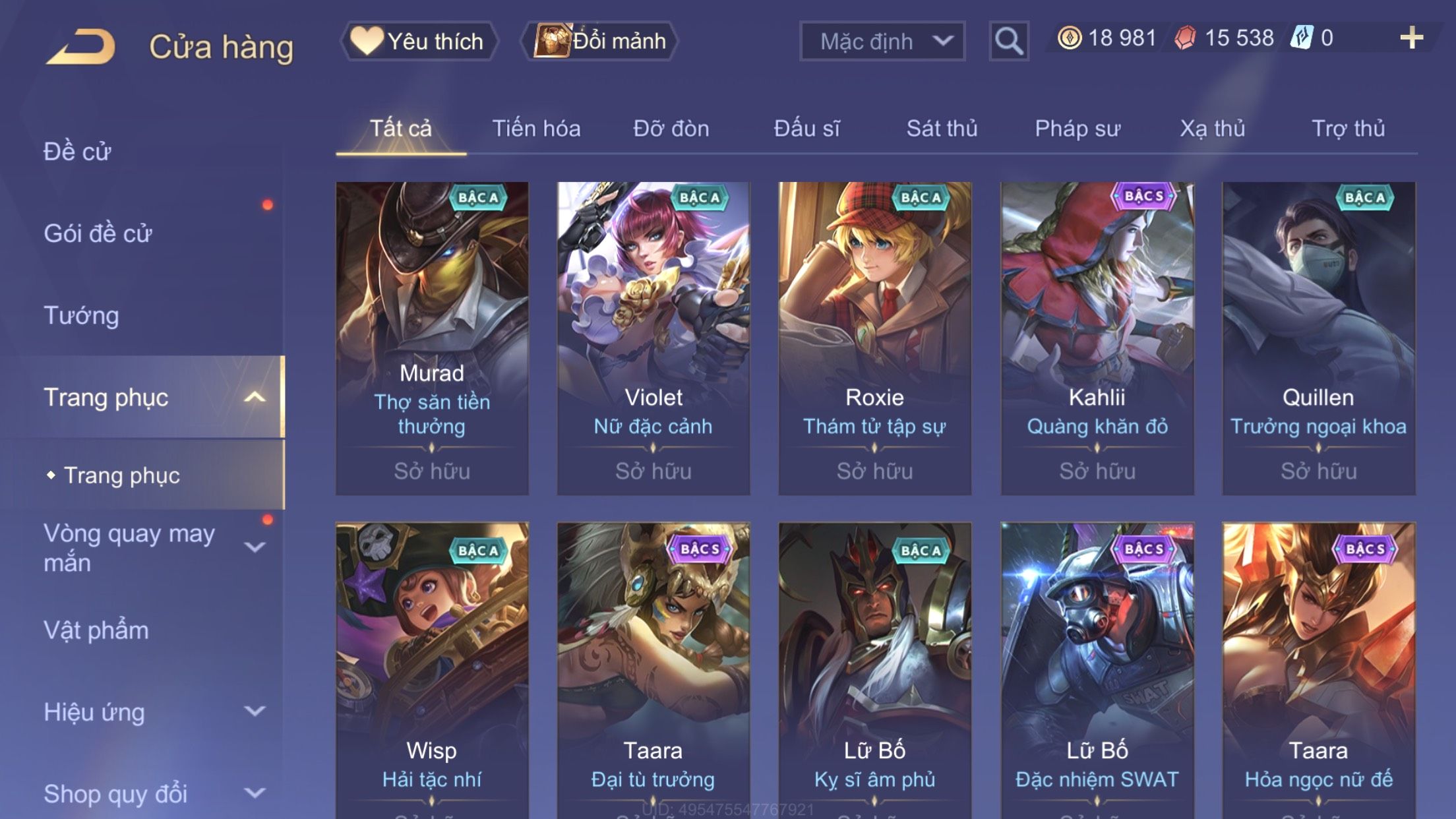
Task: Select Murad Thợ săn tiền thưởng skin card
Action: (x=432, y=338)
